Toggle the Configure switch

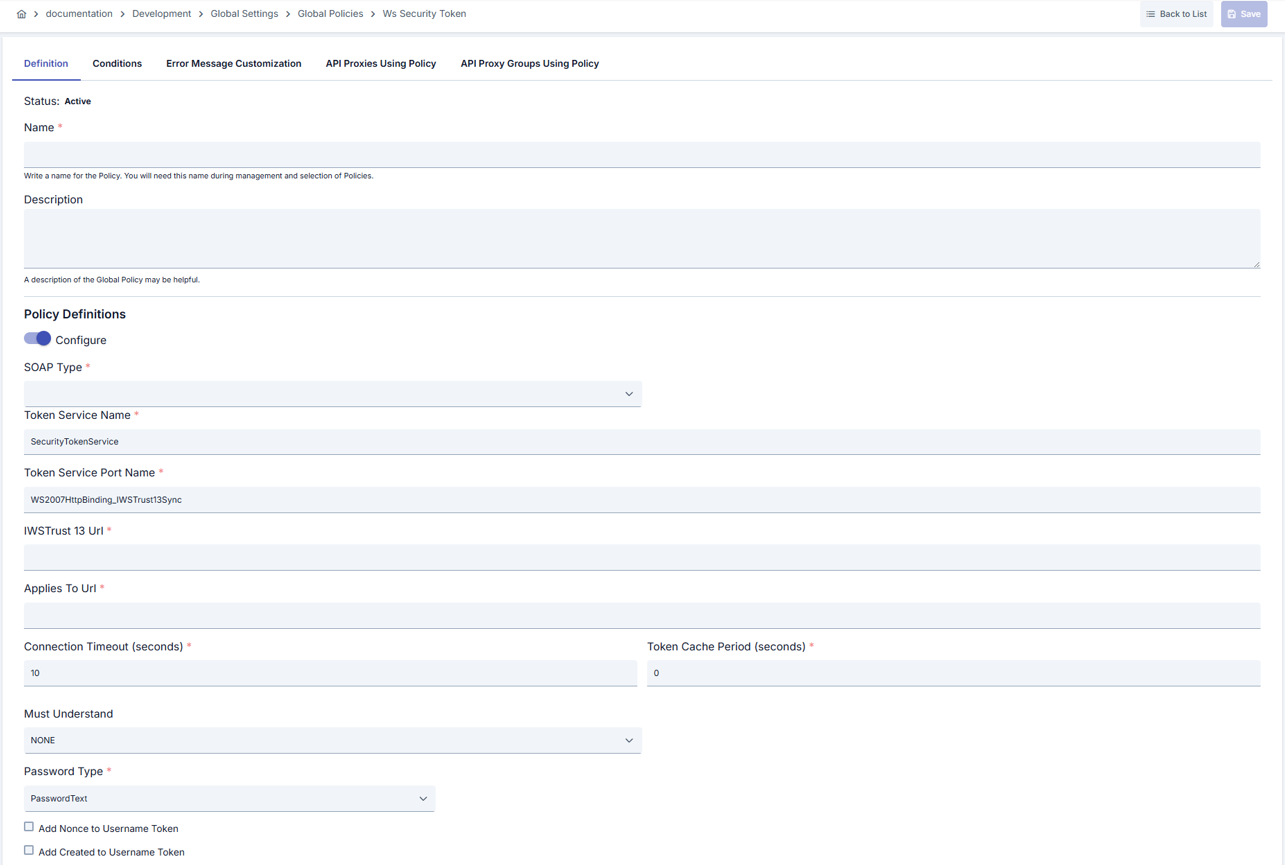37,339
